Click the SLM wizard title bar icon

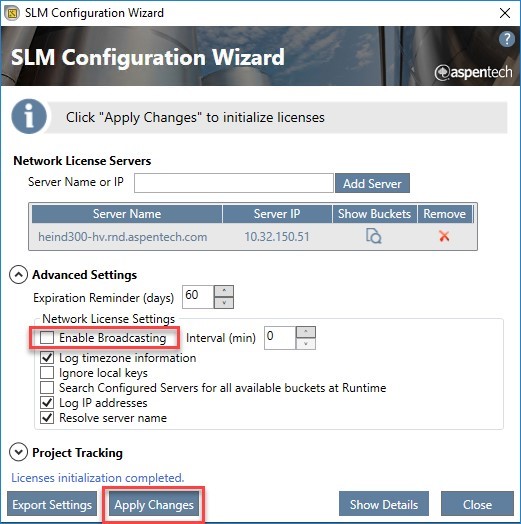pos(12,13)
